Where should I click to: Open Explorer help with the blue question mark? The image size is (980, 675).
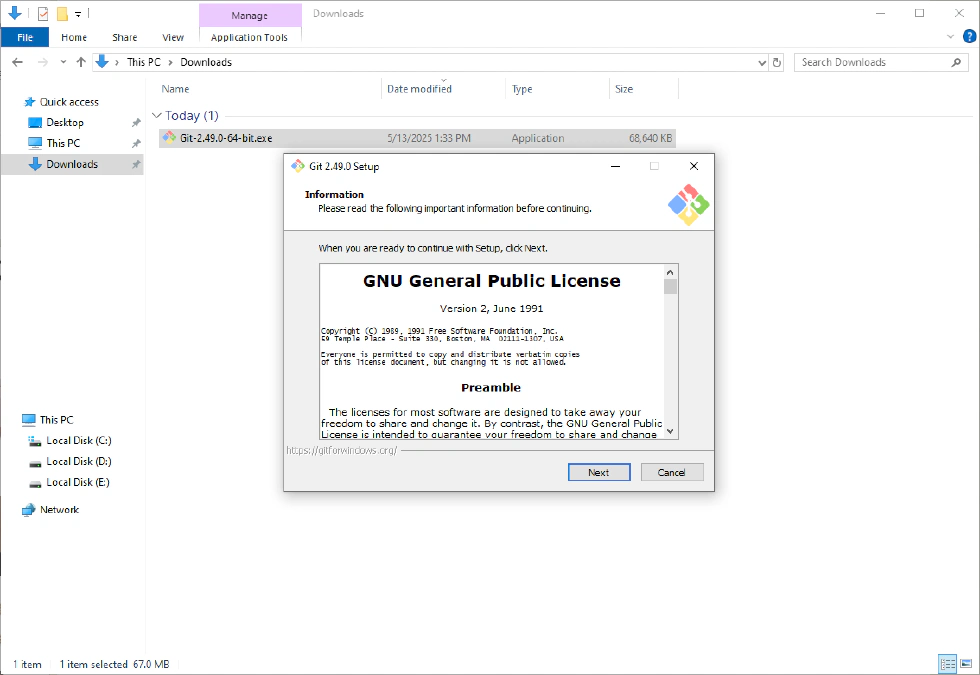(967, 37)
